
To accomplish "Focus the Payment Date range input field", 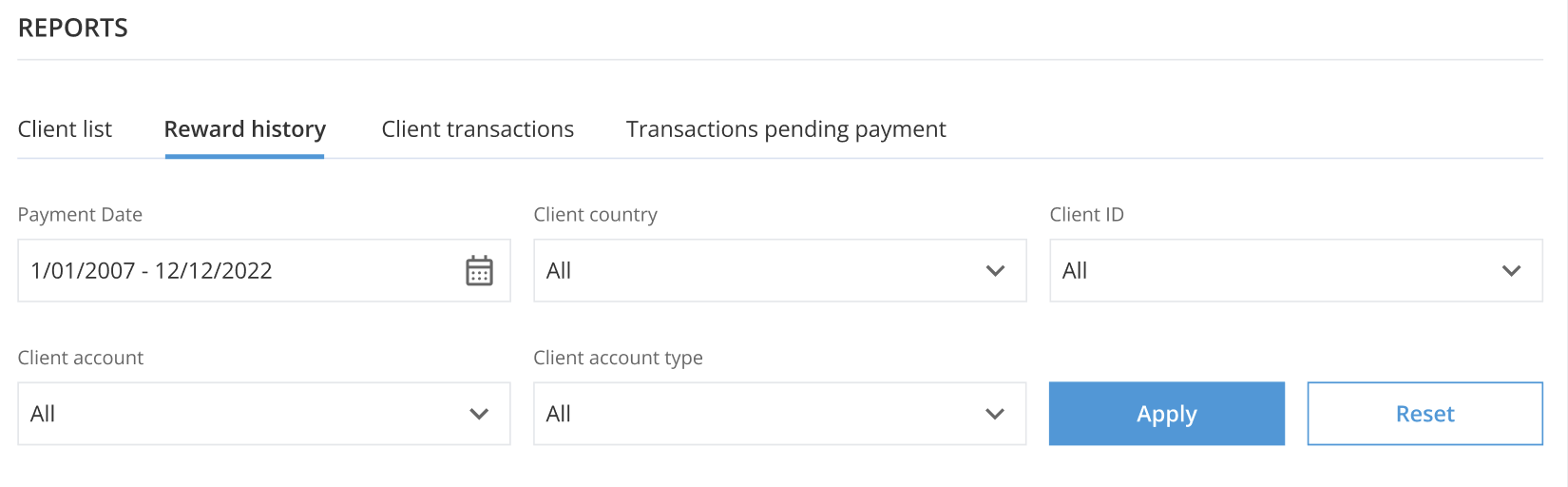I will point(264,270).
